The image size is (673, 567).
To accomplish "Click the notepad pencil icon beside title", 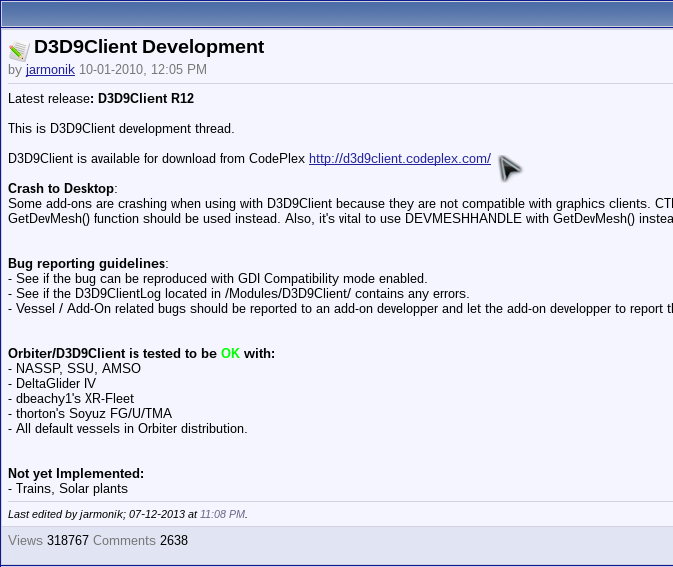I will coord(19,51).
